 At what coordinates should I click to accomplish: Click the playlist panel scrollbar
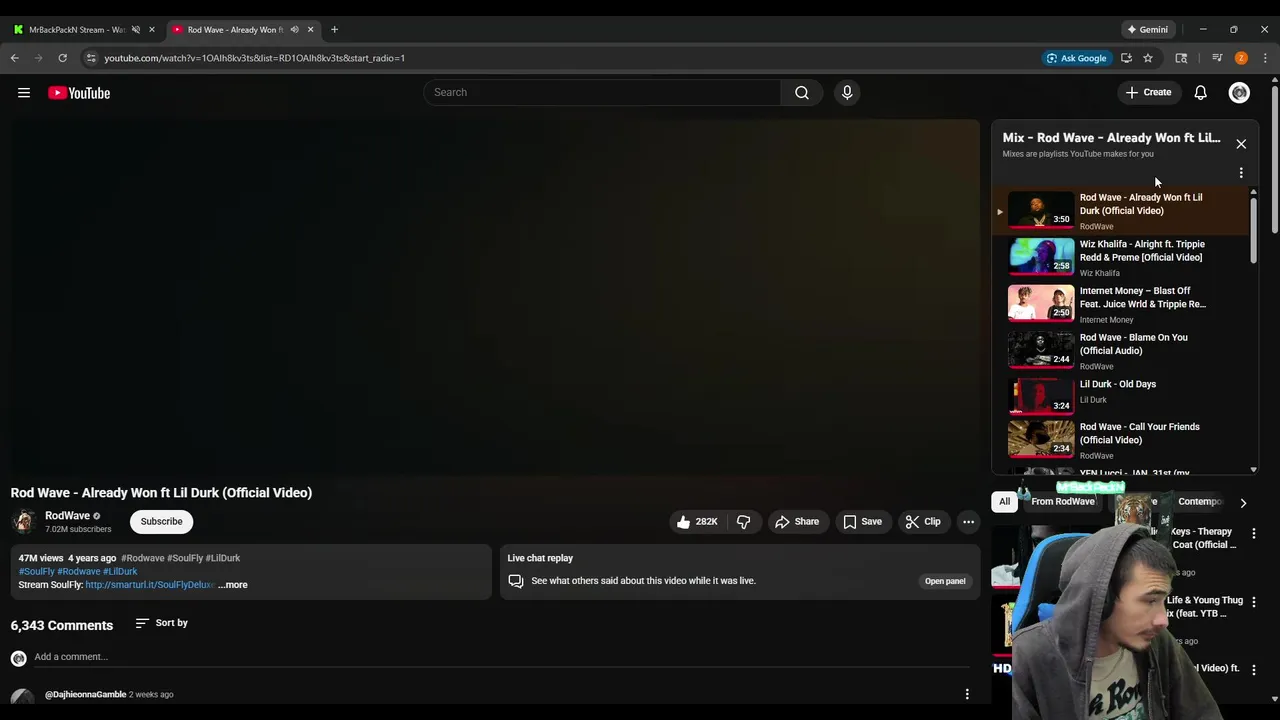tap(1253, 230)
